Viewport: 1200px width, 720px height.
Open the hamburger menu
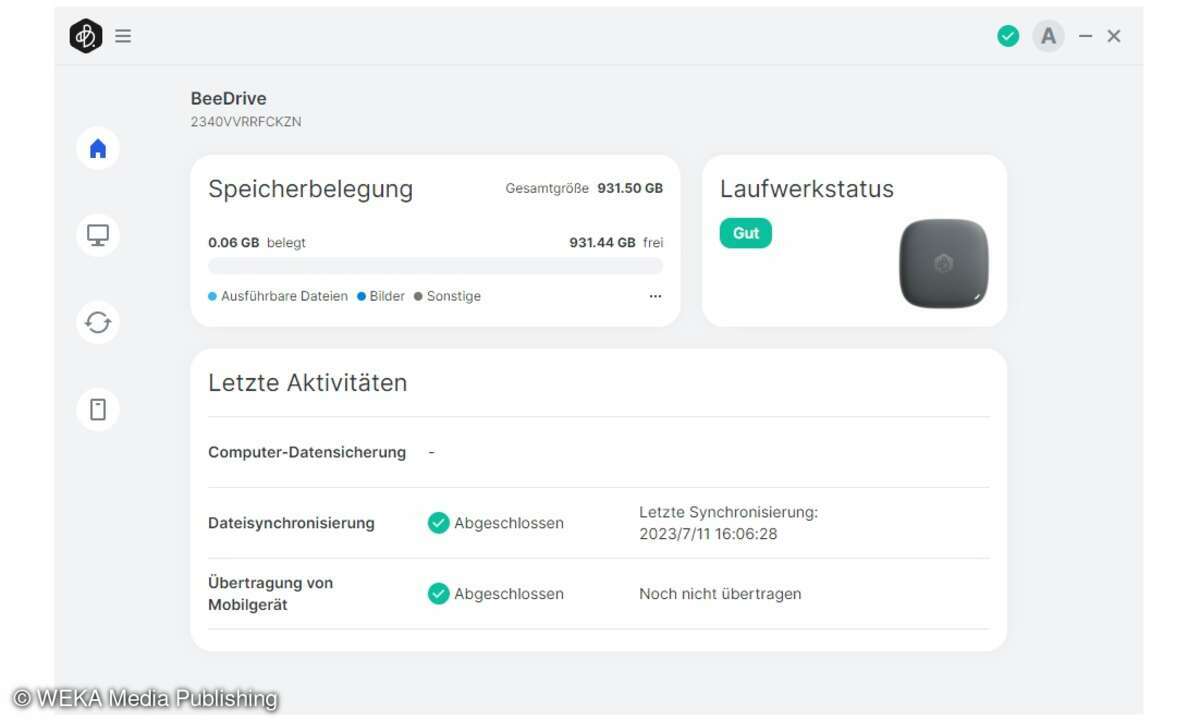coord(123,36)
